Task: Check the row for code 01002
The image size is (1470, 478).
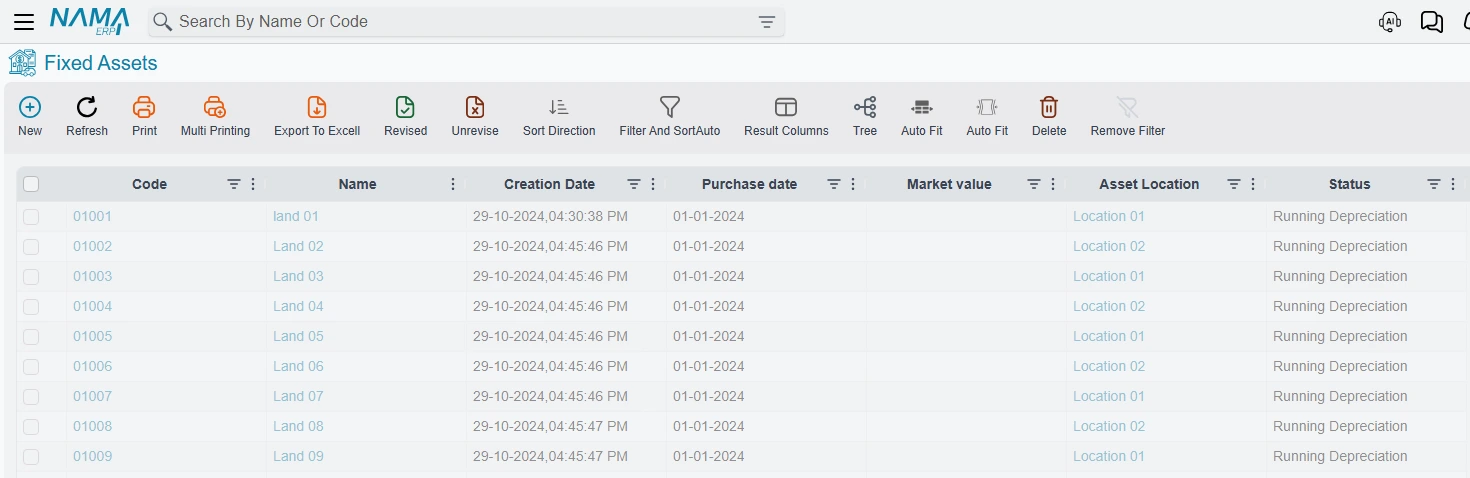Action: [31, 247]
